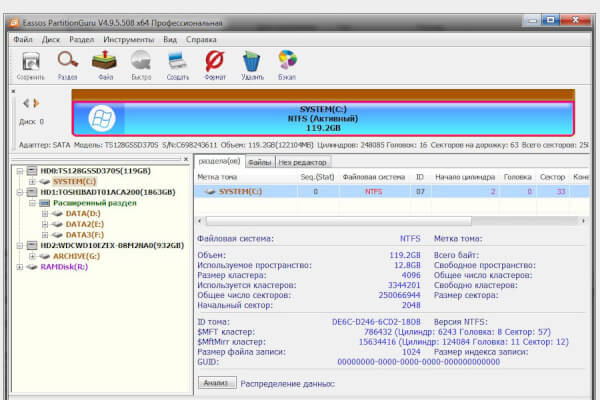The height and width of the screenshot is (400, 600).
Task: Click the table scroll left arrow
Action: (x=199, y=221)
